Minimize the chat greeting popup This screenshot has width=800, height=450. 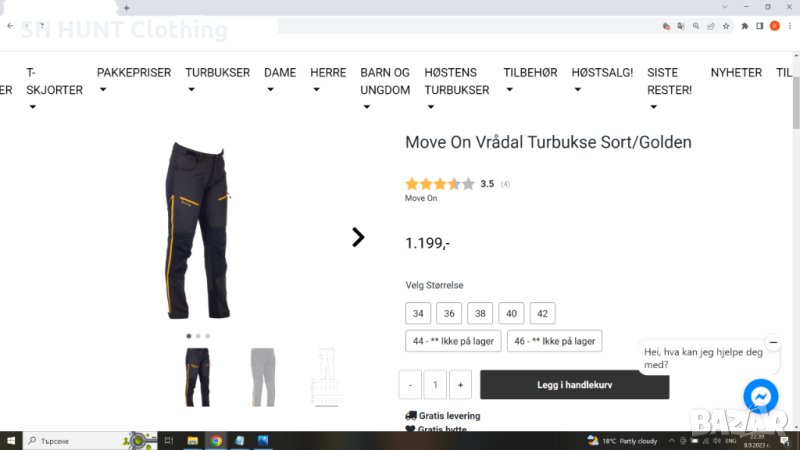tap(773, 342)
